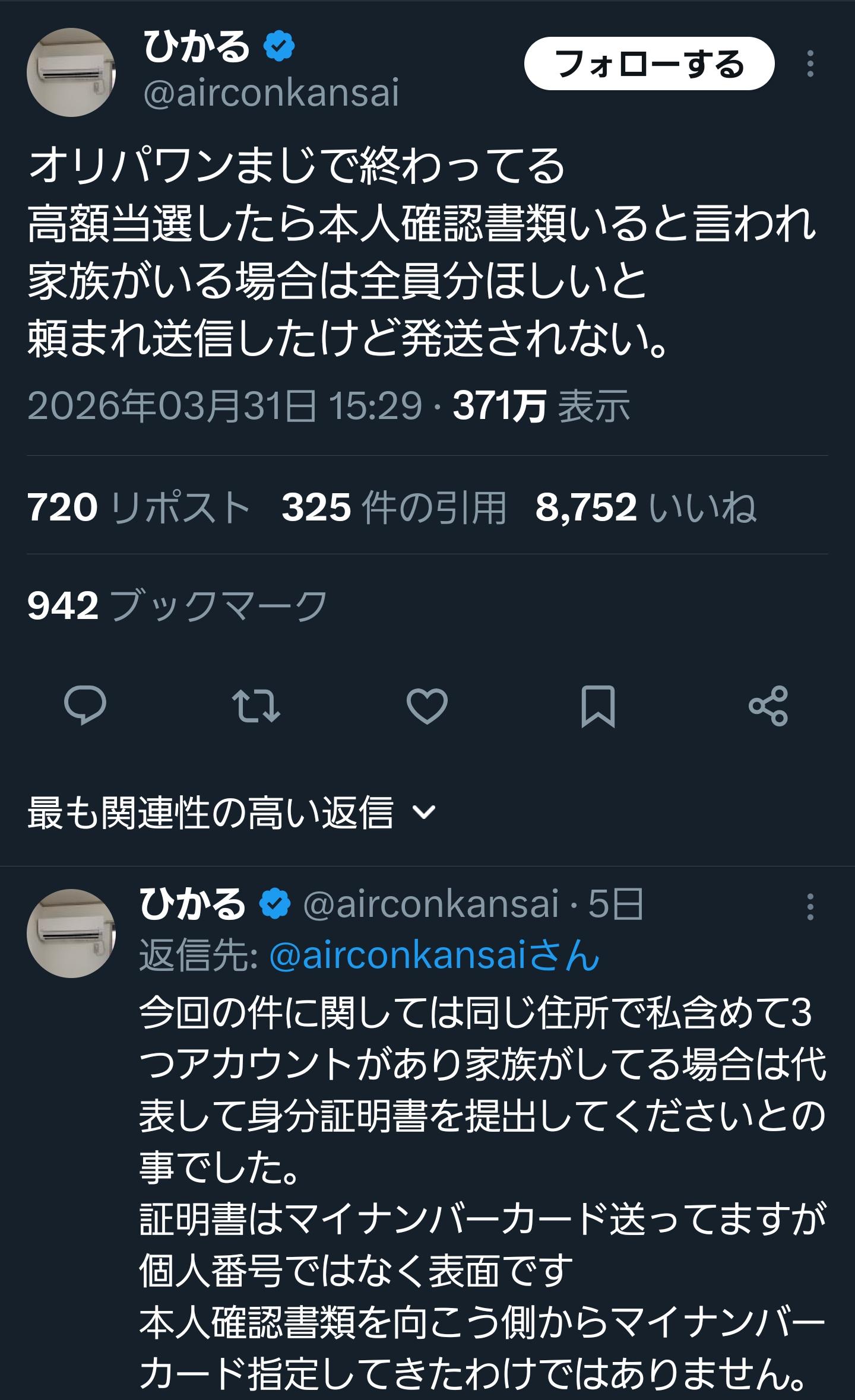The height and width of the screenshot is (1400, 855).
Task: Open the main post's three-dot menu
Action: click(x=810, y=64)
